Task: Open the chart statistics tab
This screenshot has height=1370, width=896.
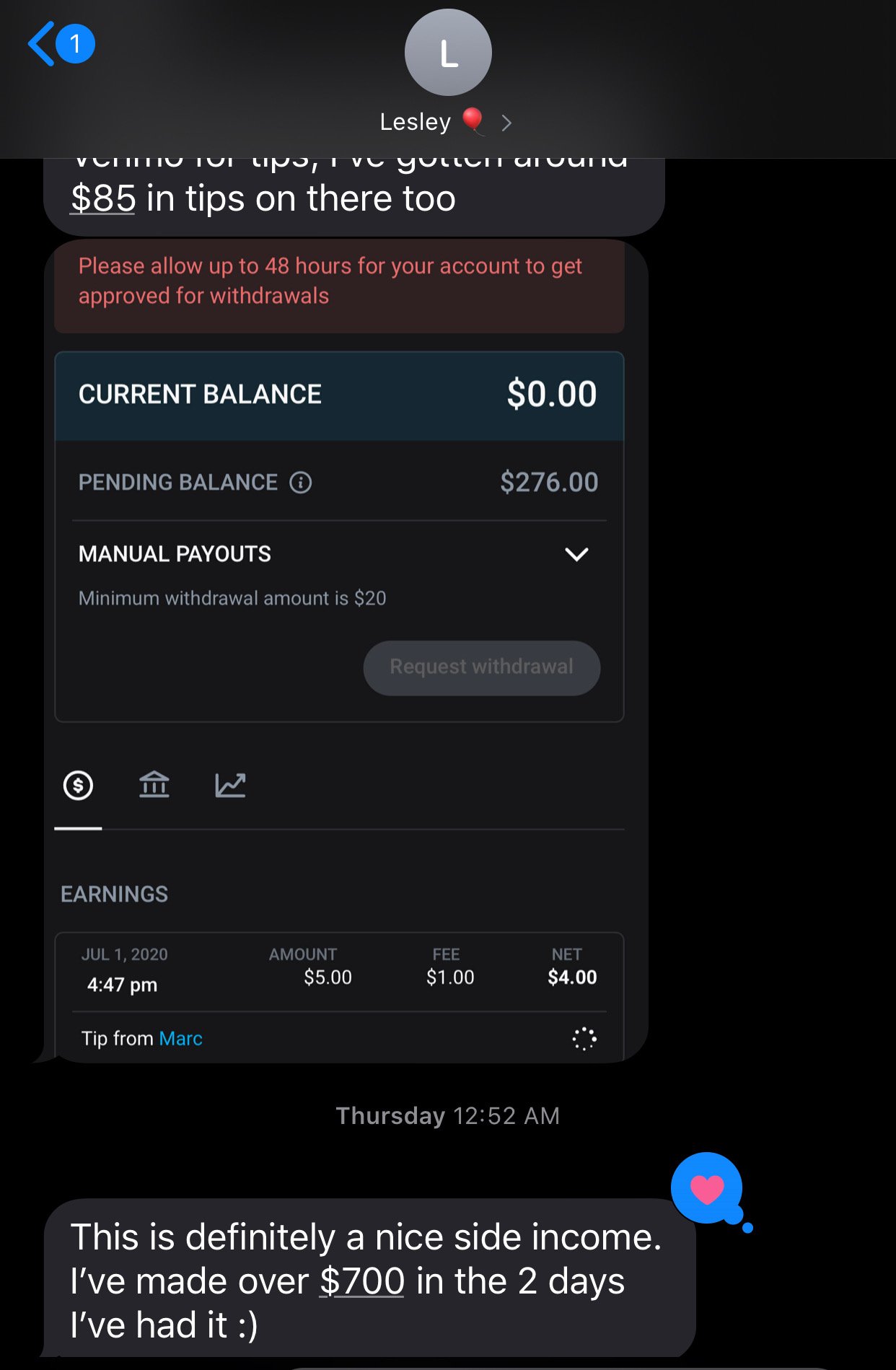Action: click(x=230, y=785)
